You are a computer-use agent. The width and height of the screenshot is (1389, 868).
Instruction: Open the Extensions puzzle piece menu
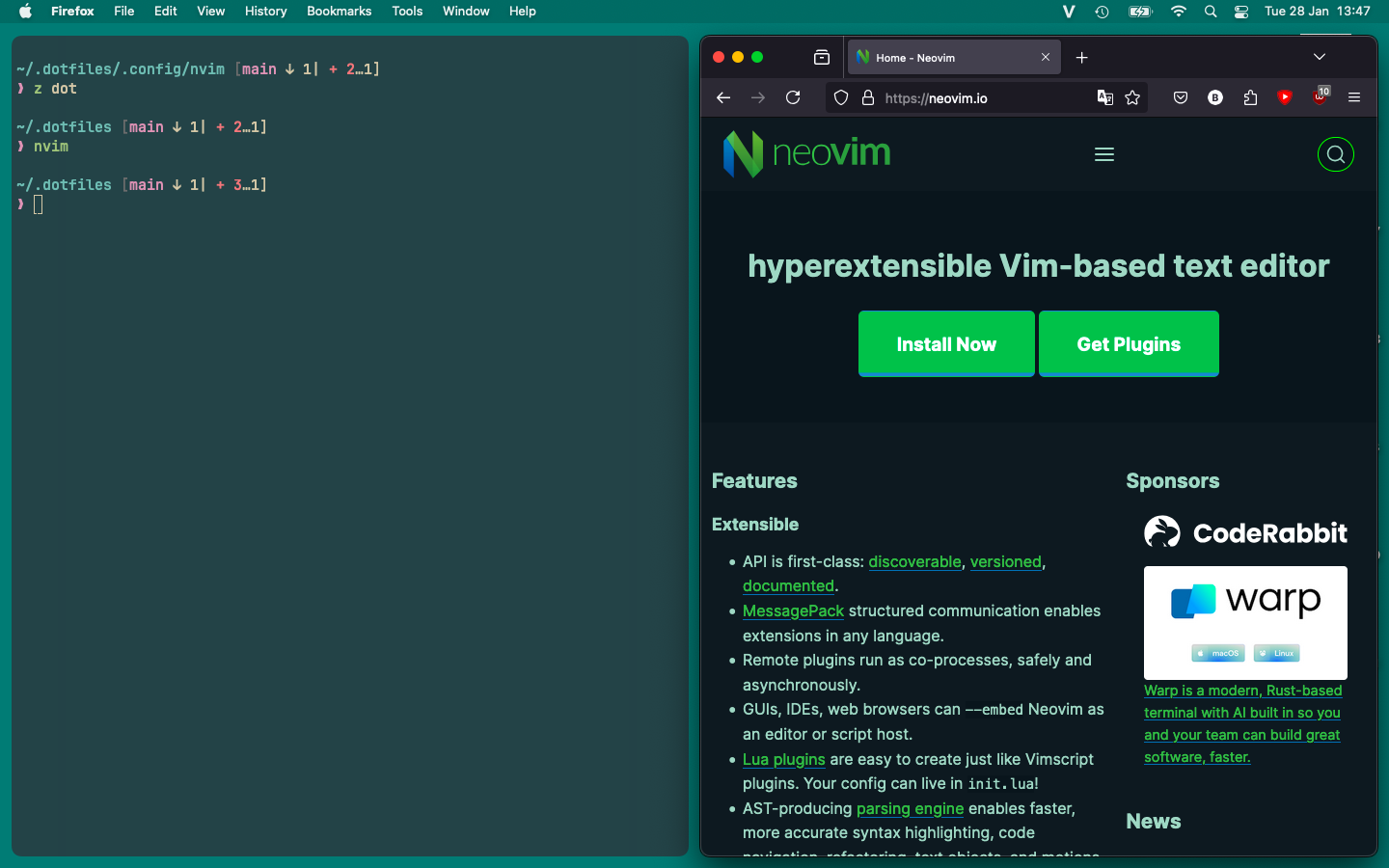tap(1250, 97)
